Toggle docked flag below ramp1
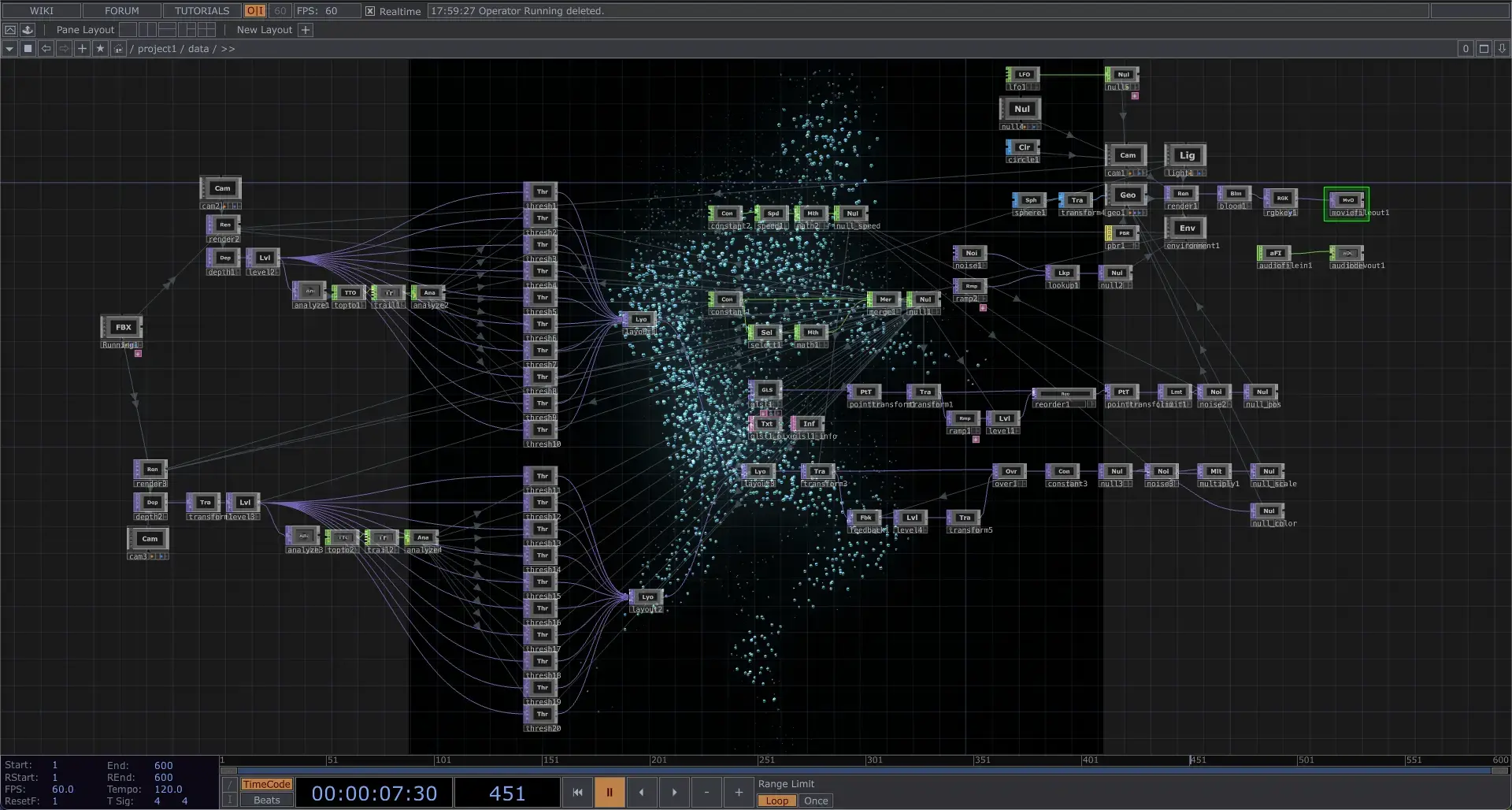Image resolution: width=1512 pixels, height=810 pixels. pyautogui.click(x=976, y=440)
